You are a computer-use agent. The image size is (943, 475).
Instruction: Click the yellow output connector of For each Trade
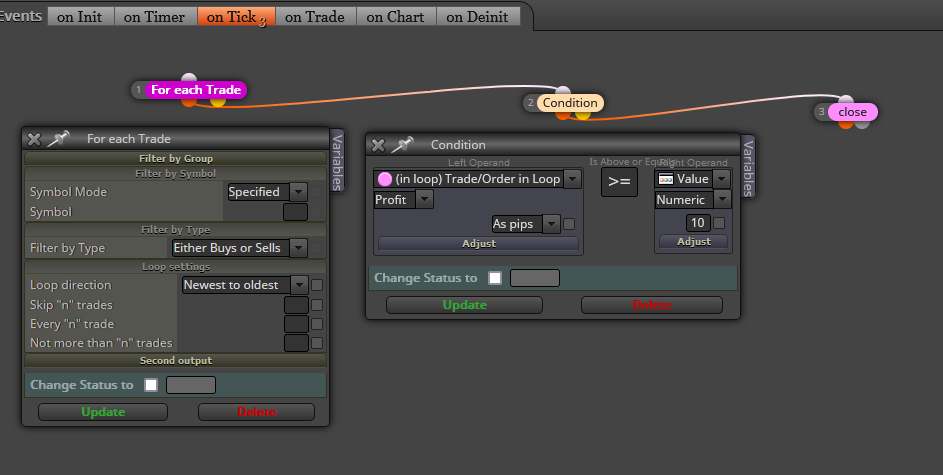point(218,102)
